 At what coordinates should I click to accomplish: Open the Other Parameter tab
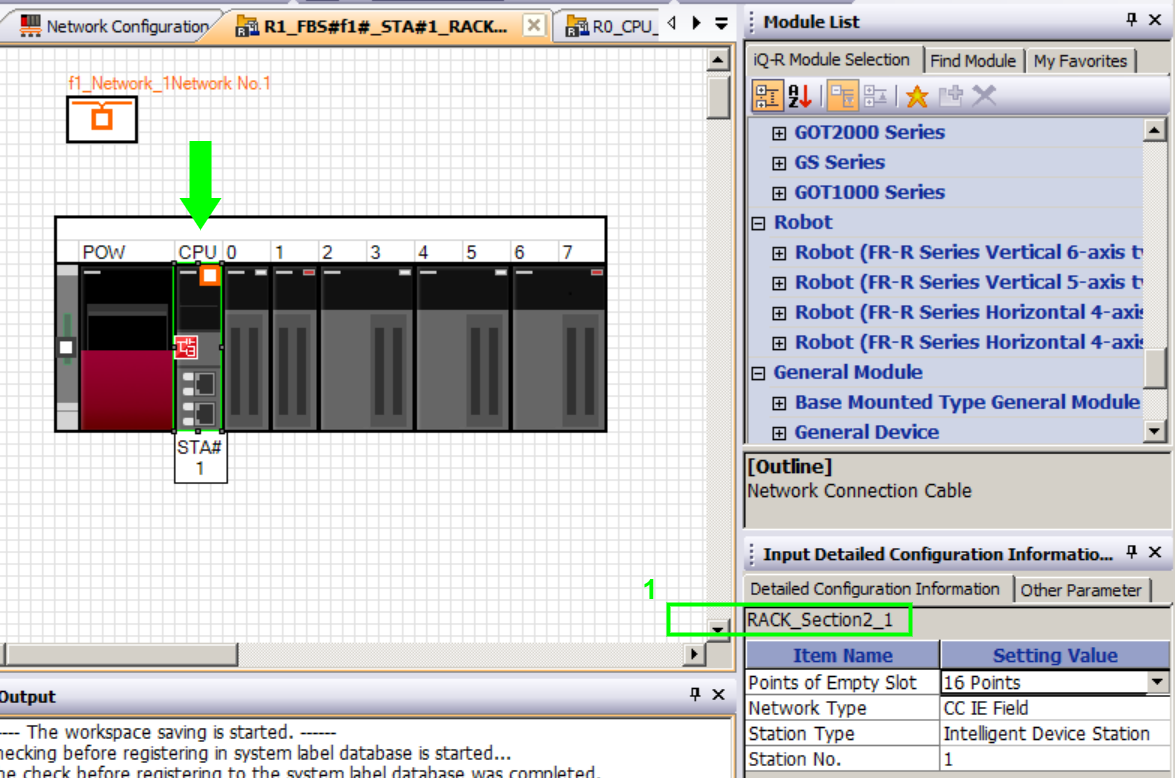click(x=1081, y=590)
